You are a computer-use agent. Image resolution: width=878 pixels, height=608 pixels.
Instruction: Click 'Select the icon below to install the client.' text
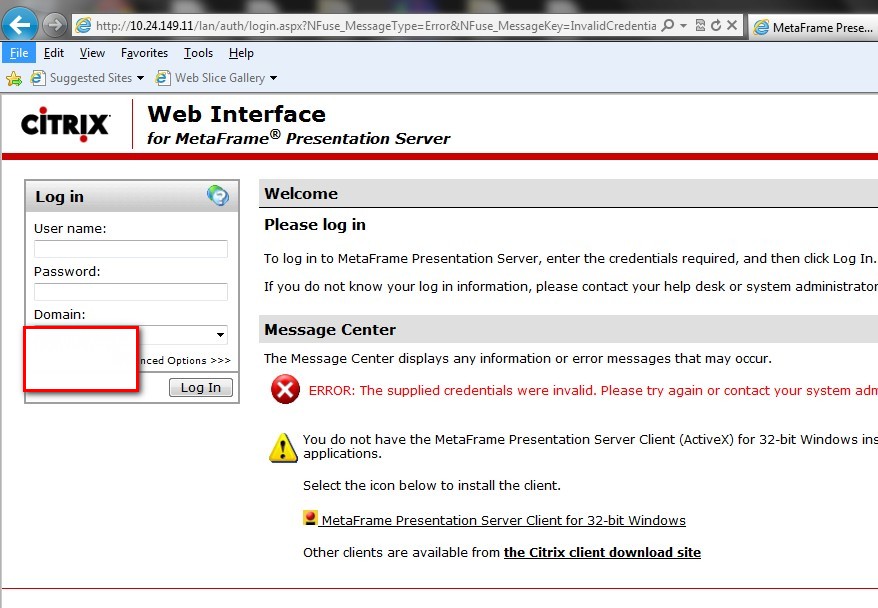click(432, 485)
